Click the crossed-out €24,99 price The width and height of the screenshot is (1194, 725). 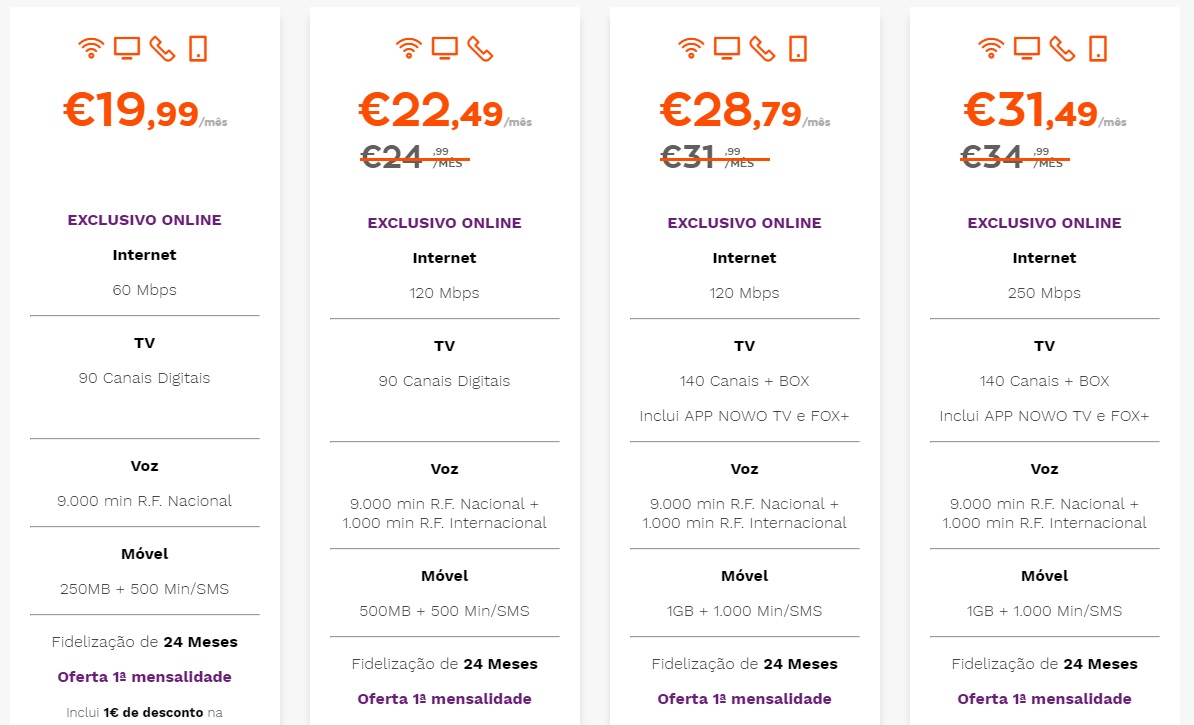tap(413, 156)
